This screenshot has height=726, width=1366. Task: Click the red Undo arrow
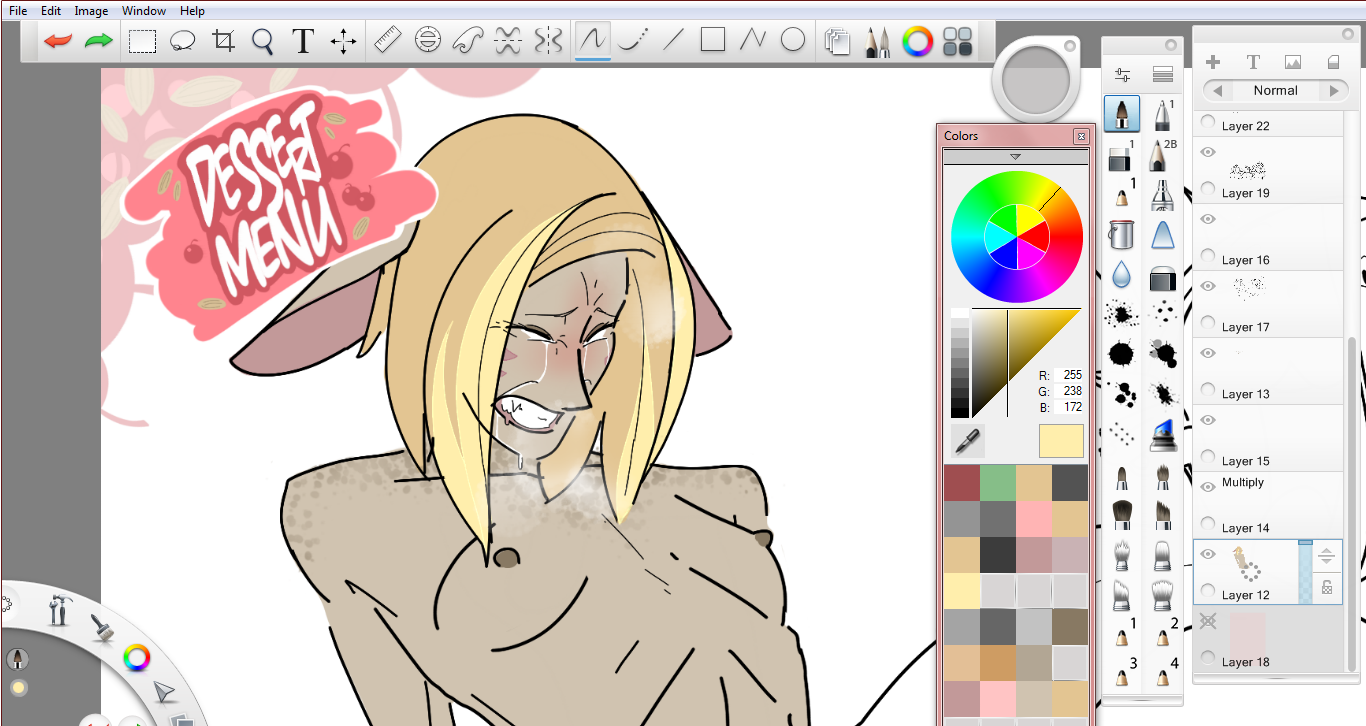tap(58, 41)
